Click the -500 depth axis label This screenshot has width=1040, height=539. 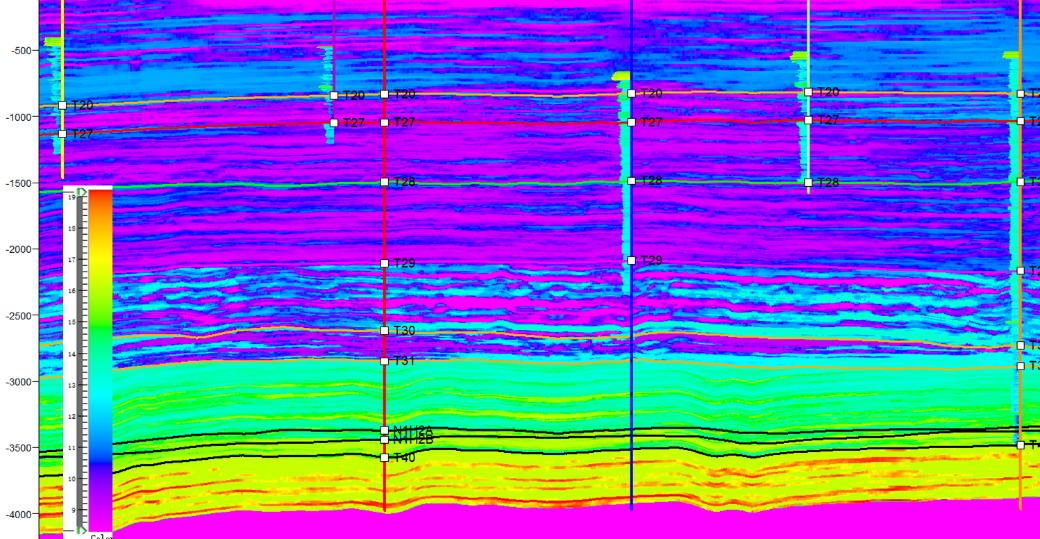coord(20,50)
